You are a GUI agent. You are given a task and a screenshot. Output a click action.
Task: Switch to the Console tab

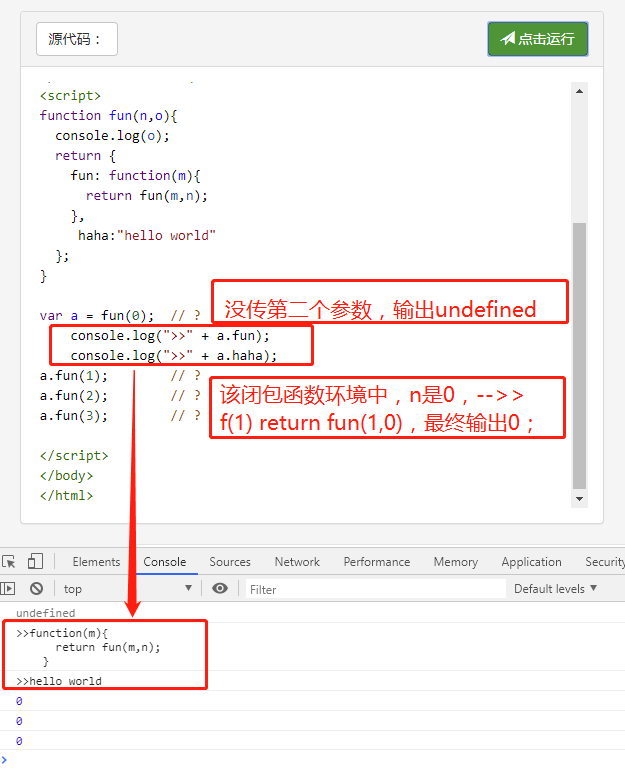164,562
